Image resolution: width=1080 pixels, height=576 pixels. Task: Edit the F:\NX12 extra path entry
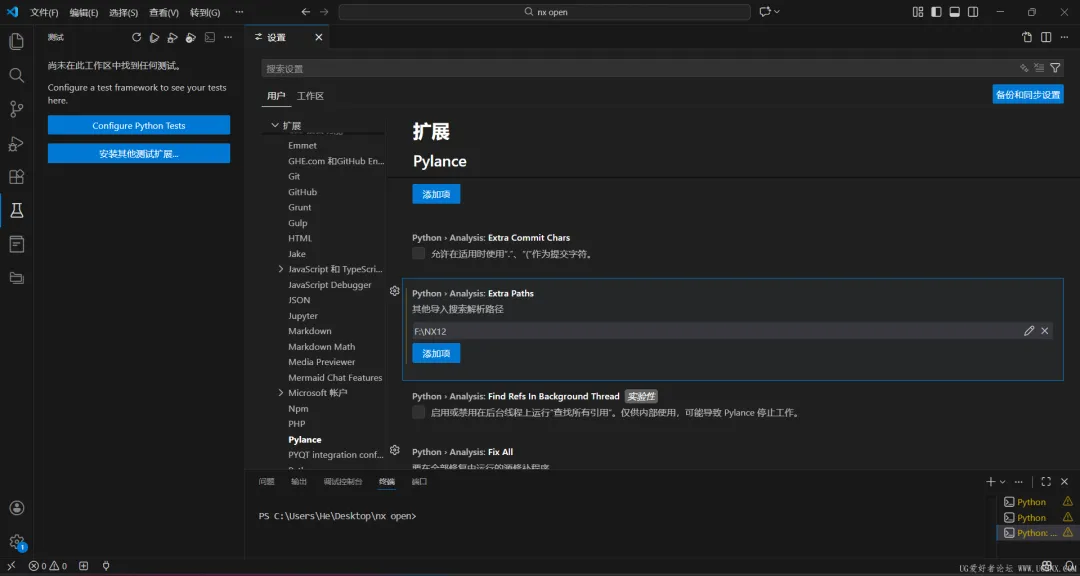(1029, 331)
